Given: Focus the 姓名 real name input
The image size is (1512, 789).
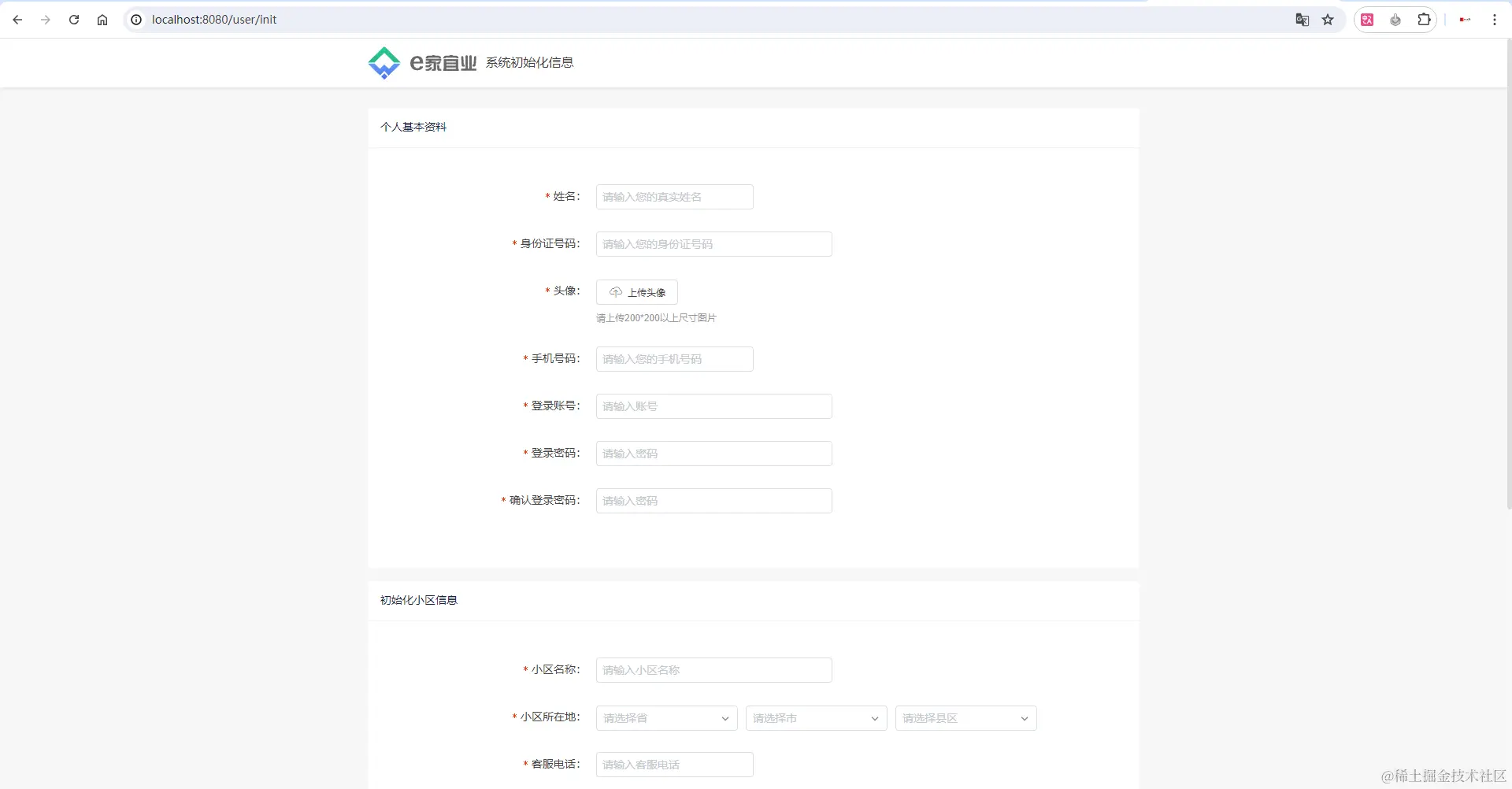Looking at the screenshot, I should 675,197.
